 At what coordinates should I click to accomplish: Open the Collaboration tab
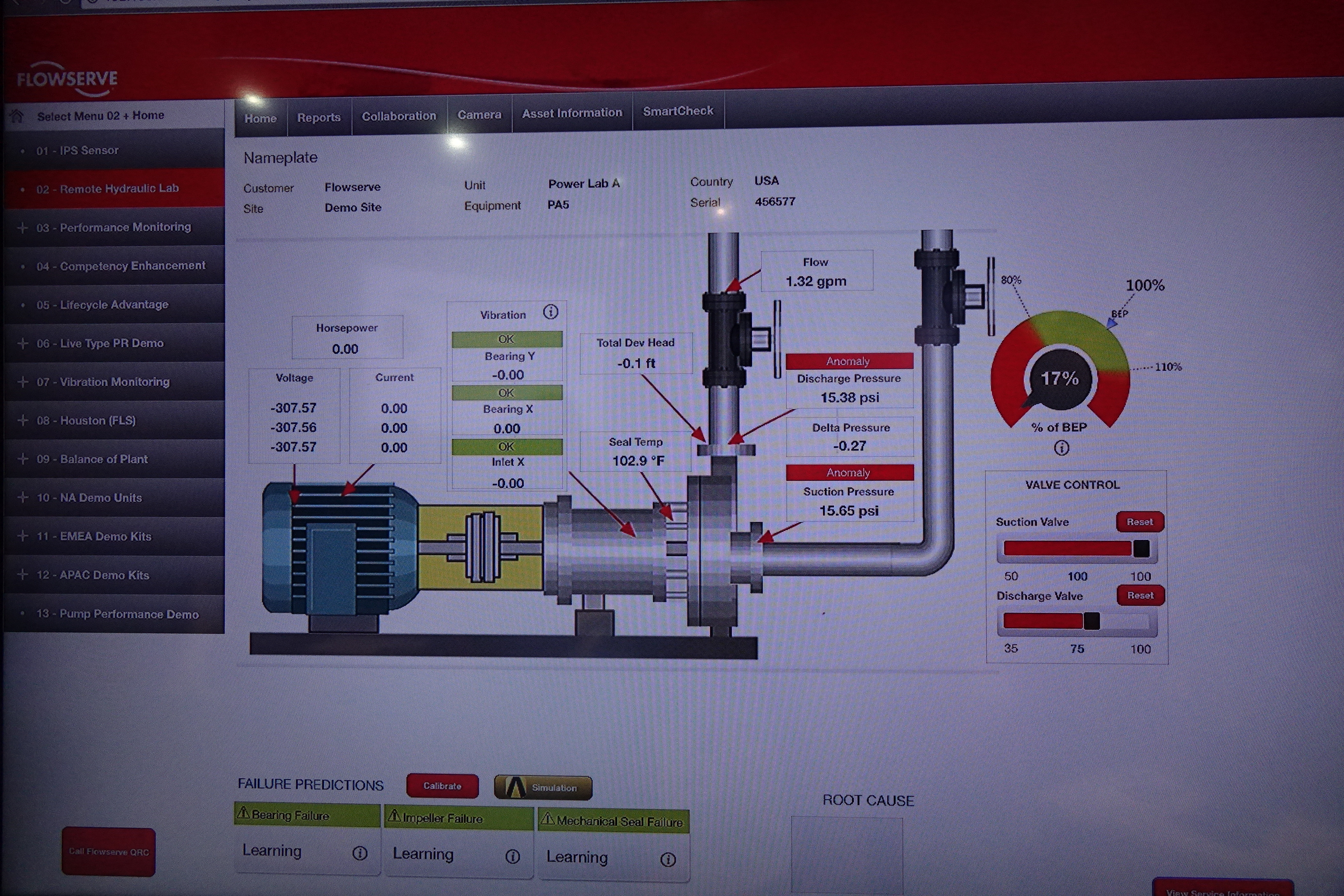[399, 116]
